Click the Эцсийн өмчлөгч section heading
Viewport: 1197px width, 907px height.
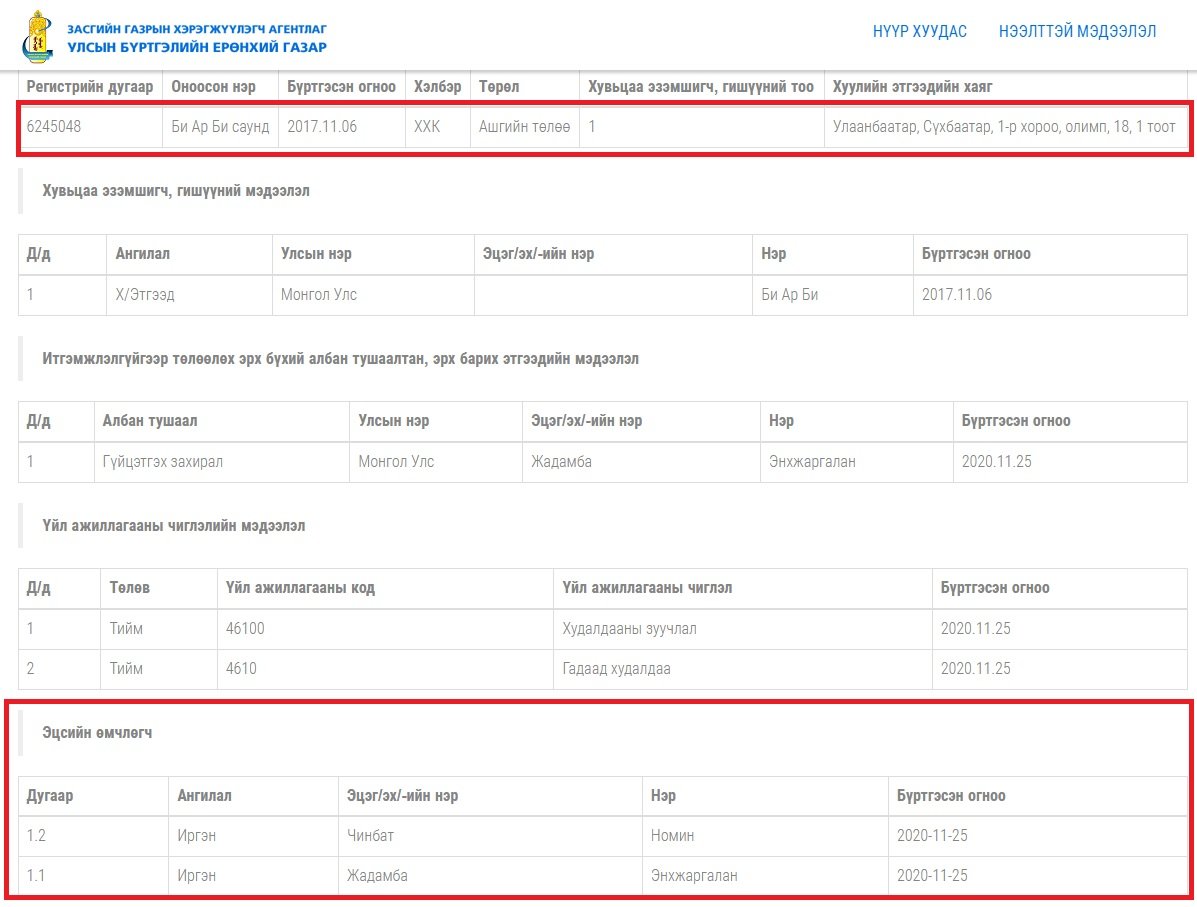point(97,733)
